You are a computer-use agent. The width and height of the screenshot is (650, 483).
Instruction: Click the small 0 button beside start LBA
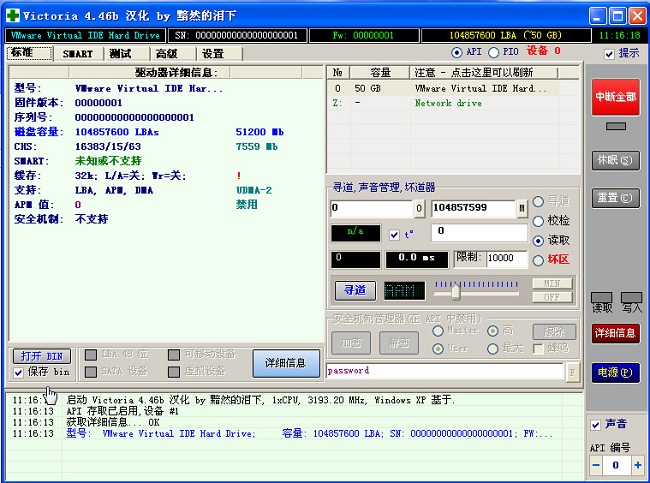pos(419,208)
